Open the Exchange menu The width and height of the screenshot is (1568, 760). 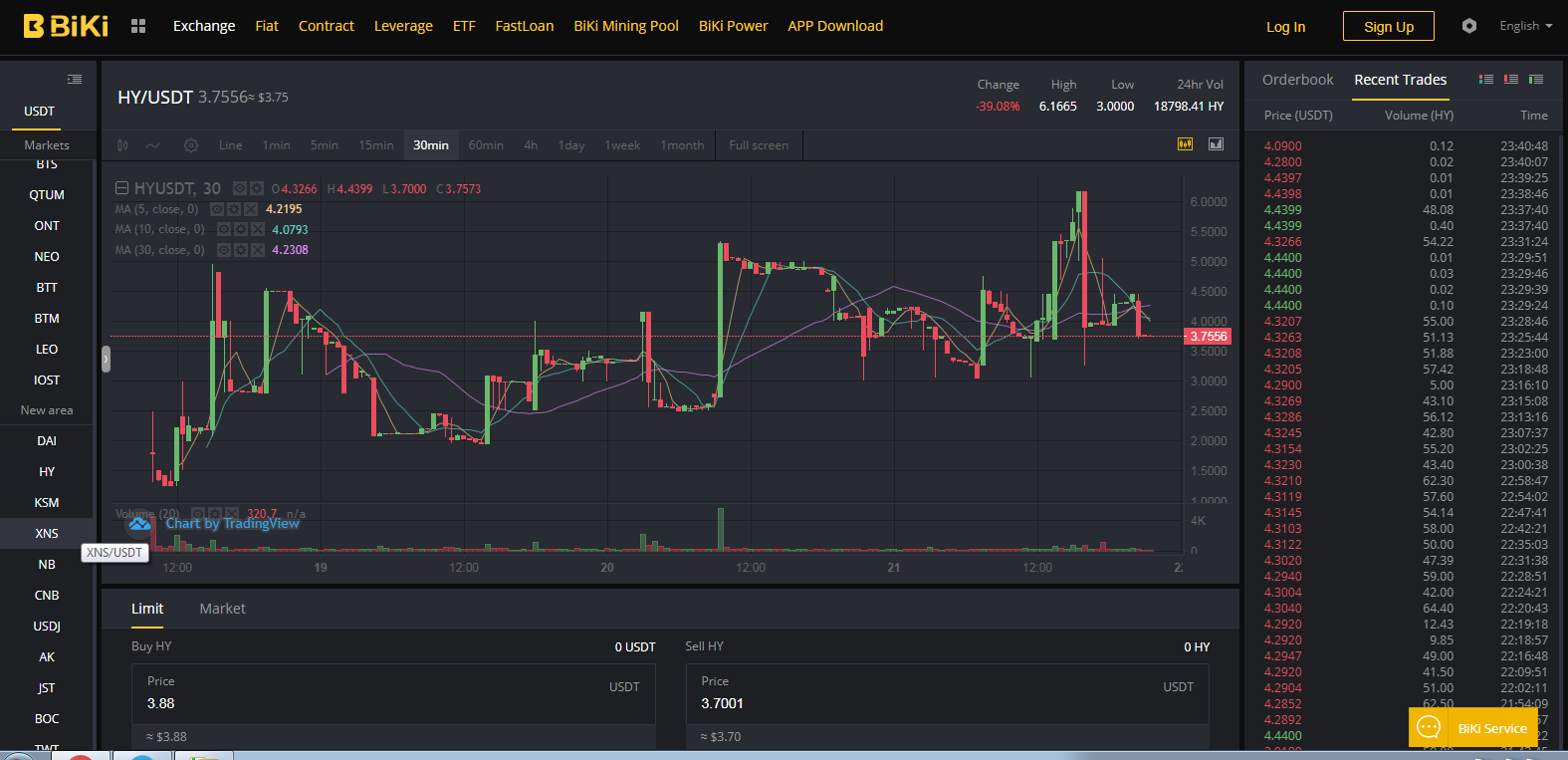coord(204,26)
